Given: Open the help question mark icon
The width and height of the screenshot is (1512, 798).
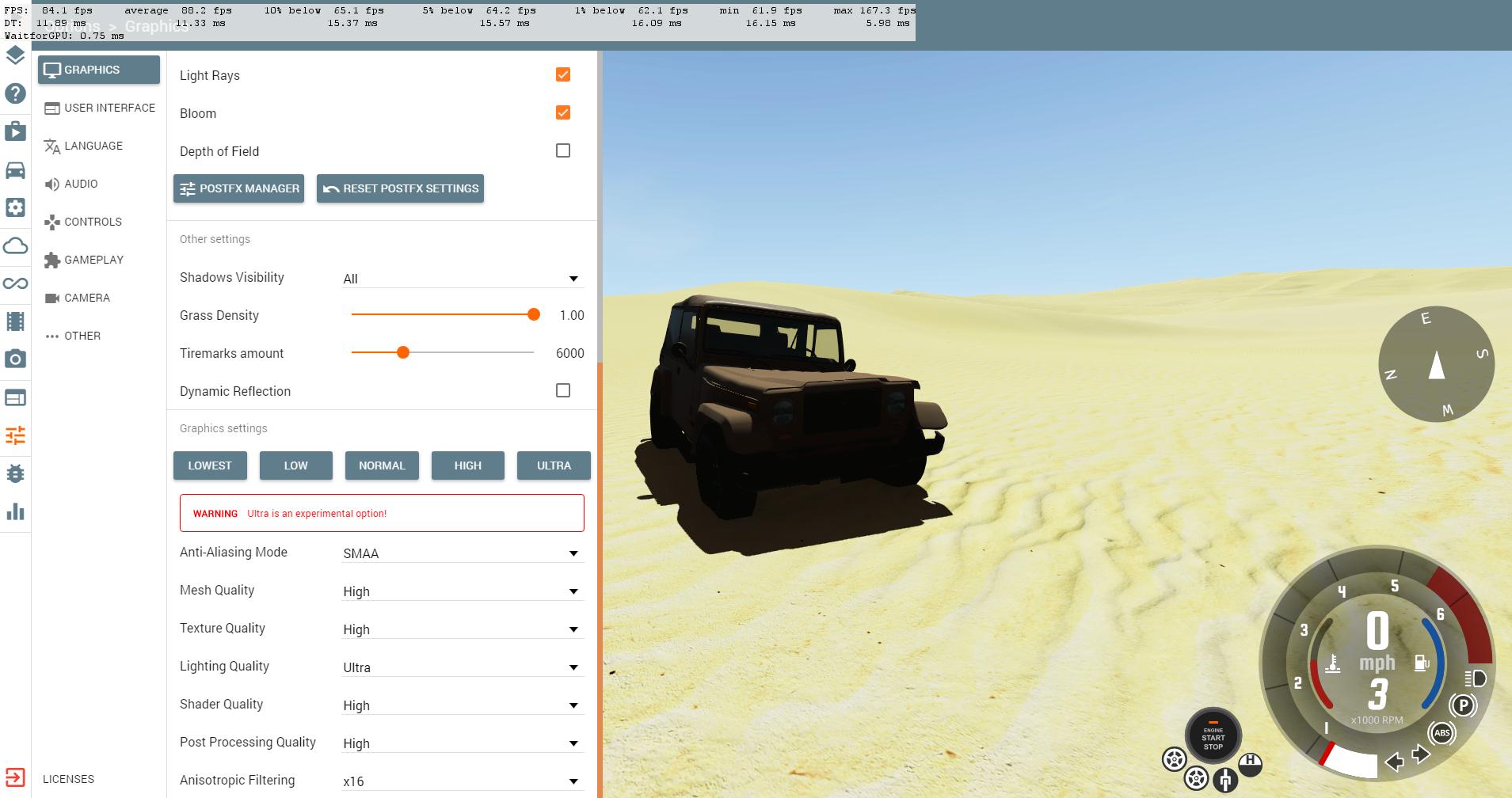Looking at the screenshot, I should click(15, 93).
